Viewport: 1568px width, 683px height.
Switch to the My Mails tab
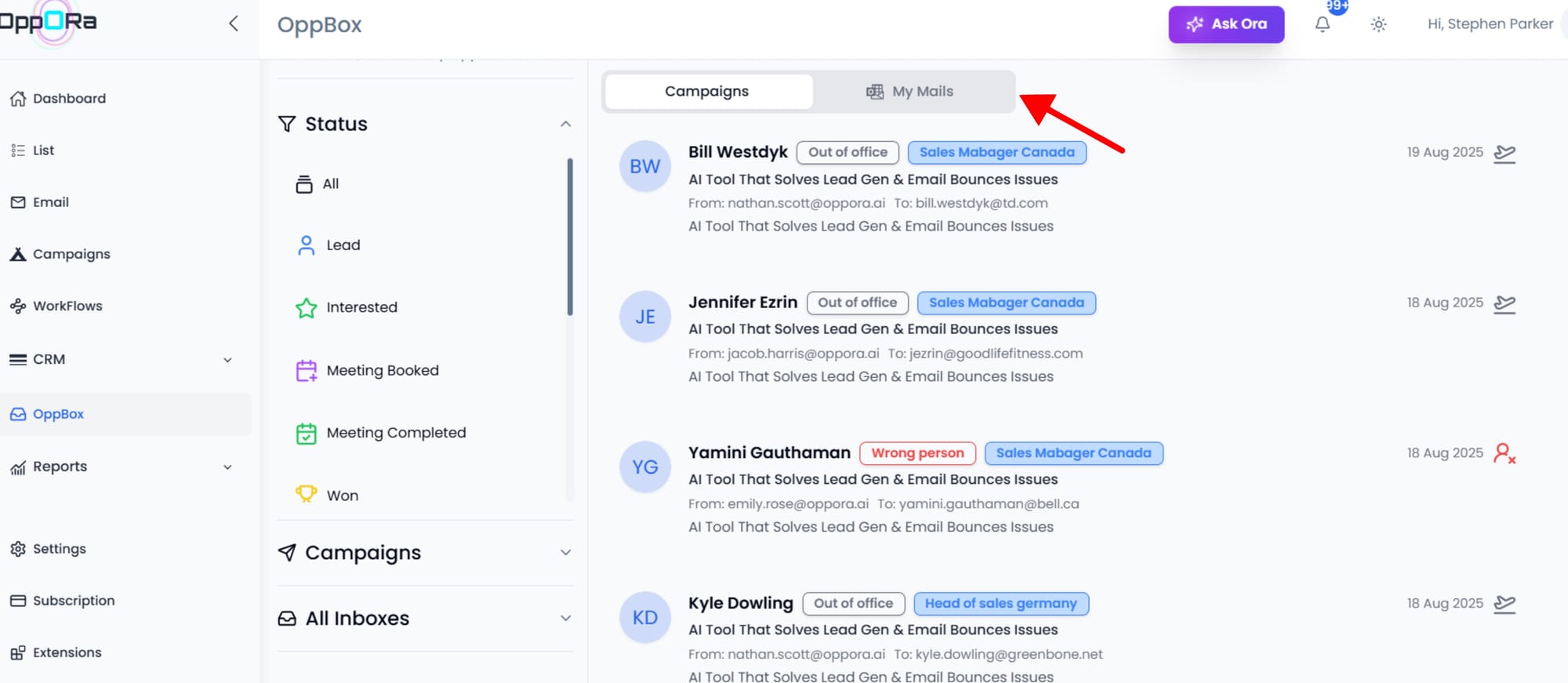coord(912,92)
